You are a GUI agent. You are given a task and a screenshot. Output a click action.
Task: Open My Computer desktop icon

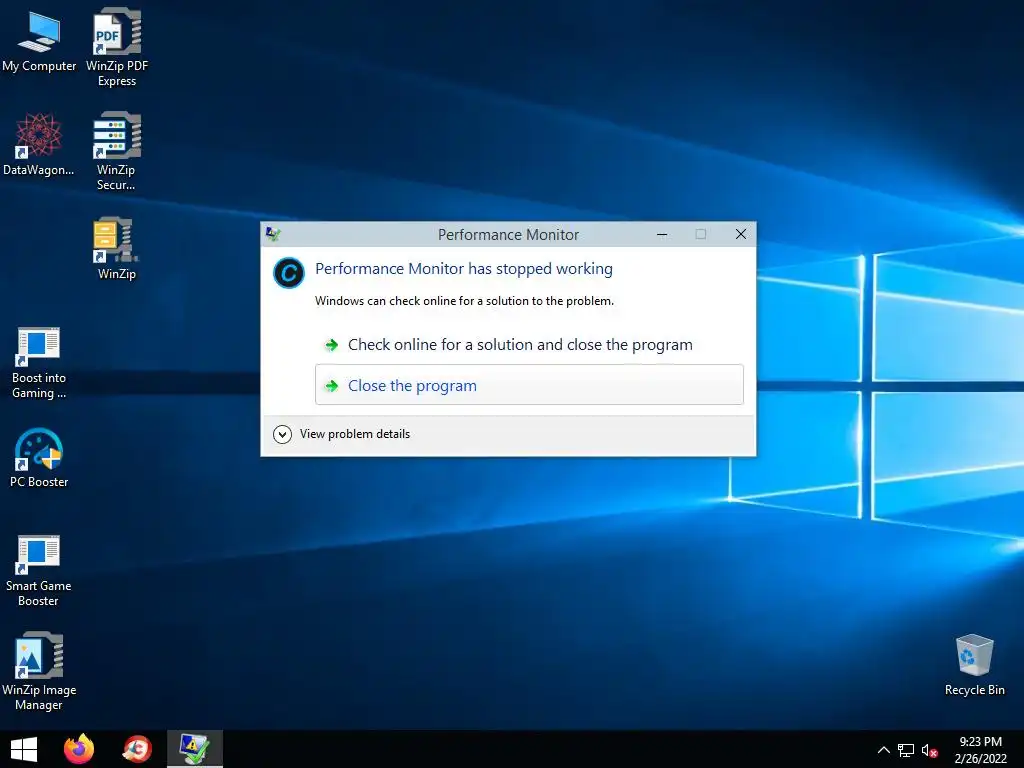(39, 42)
